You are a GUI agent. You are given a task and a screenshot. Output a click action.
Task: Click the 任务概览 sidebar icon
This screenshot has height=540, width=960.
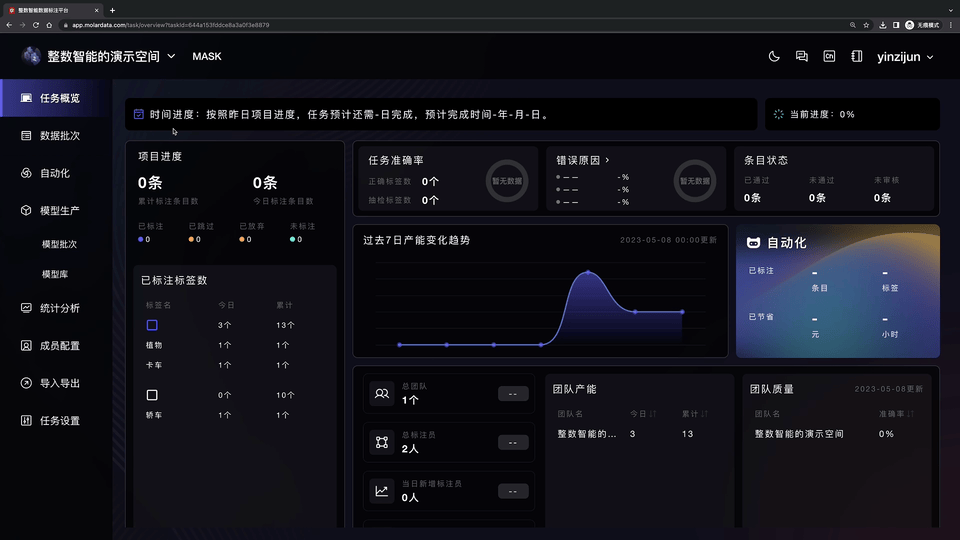click(26, 98)
